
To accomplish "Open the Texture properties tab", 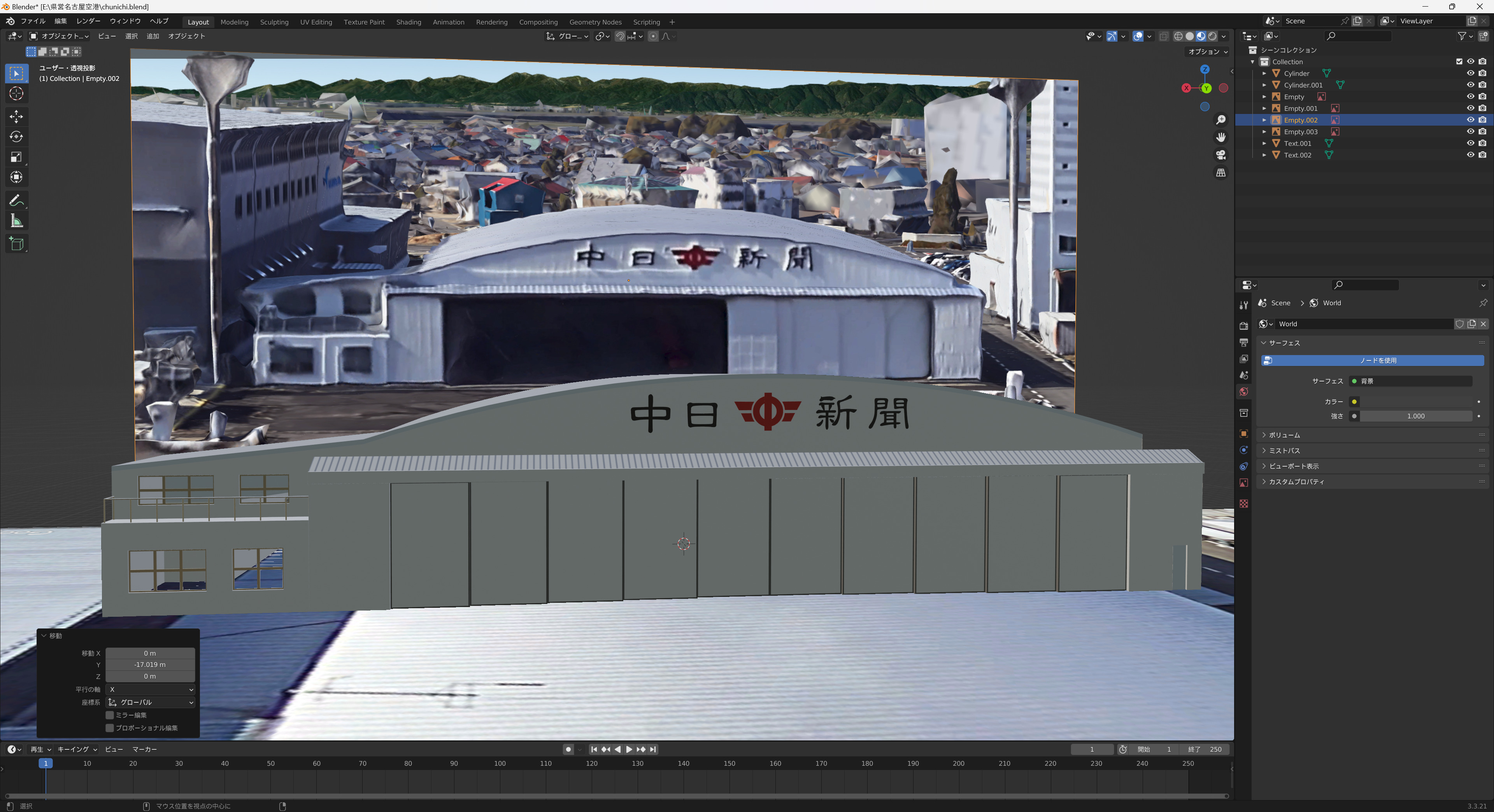I will [x=1243, y=504].
